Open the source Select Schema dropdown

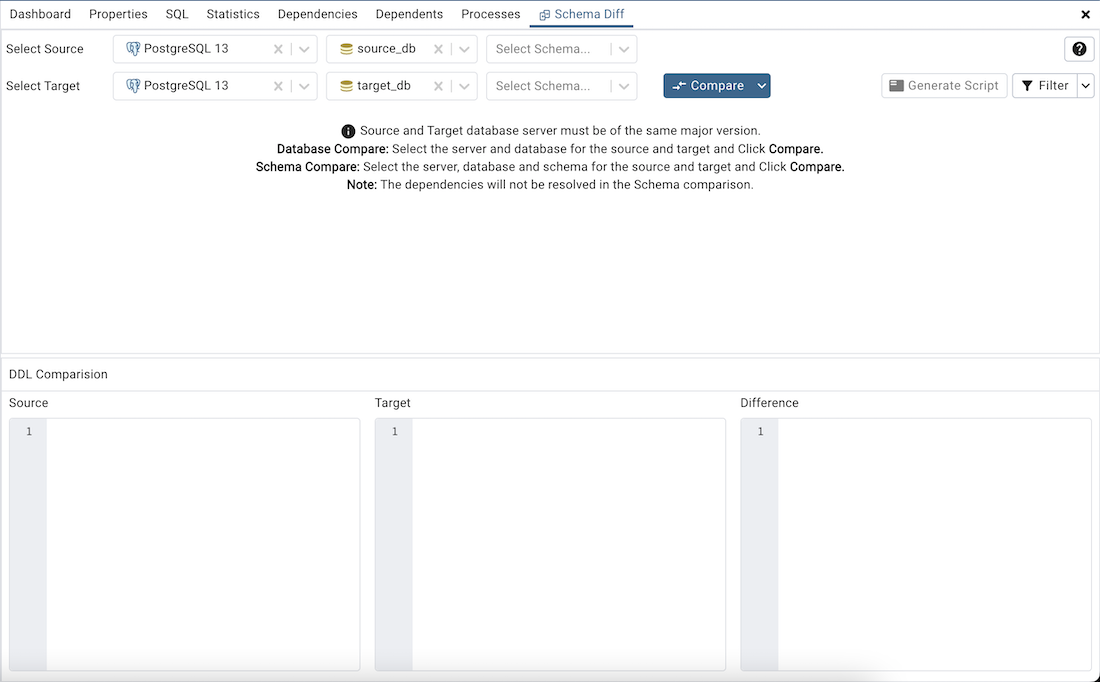click(624, 48)
